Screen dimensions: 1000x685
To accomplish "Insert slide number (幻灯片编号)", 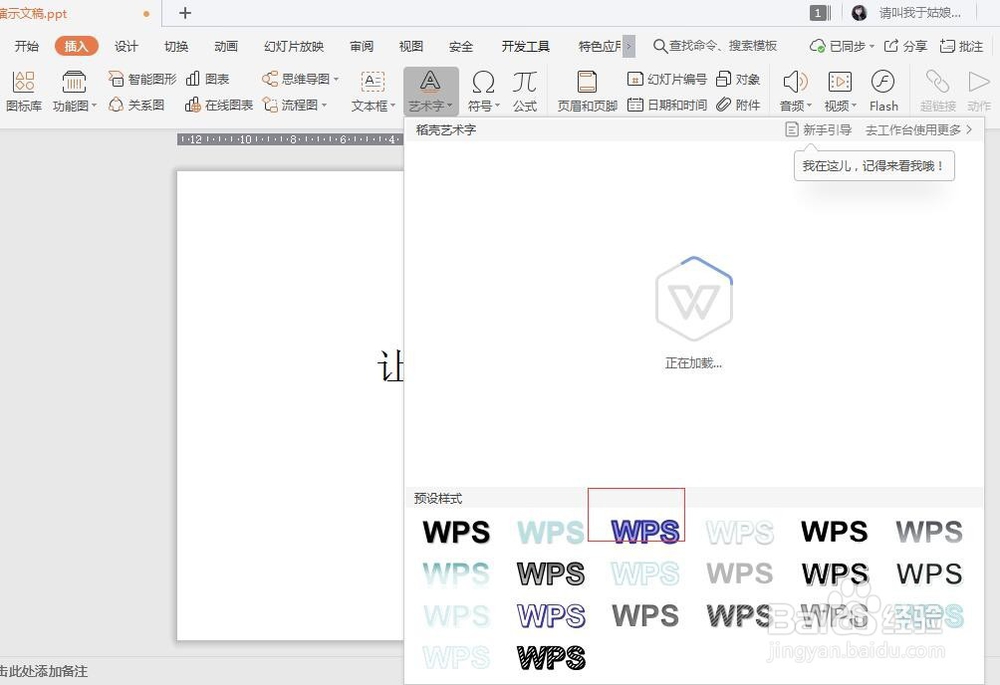I will (666, 79).
